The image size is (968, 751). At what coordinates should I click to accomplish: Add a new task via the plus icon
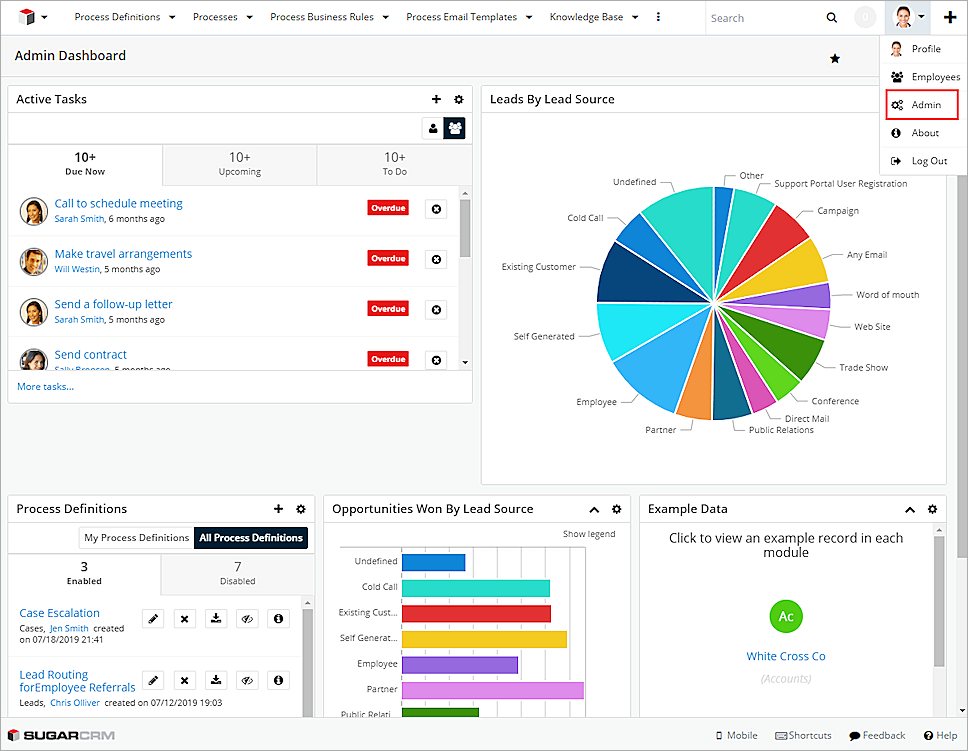click(436, 99)
